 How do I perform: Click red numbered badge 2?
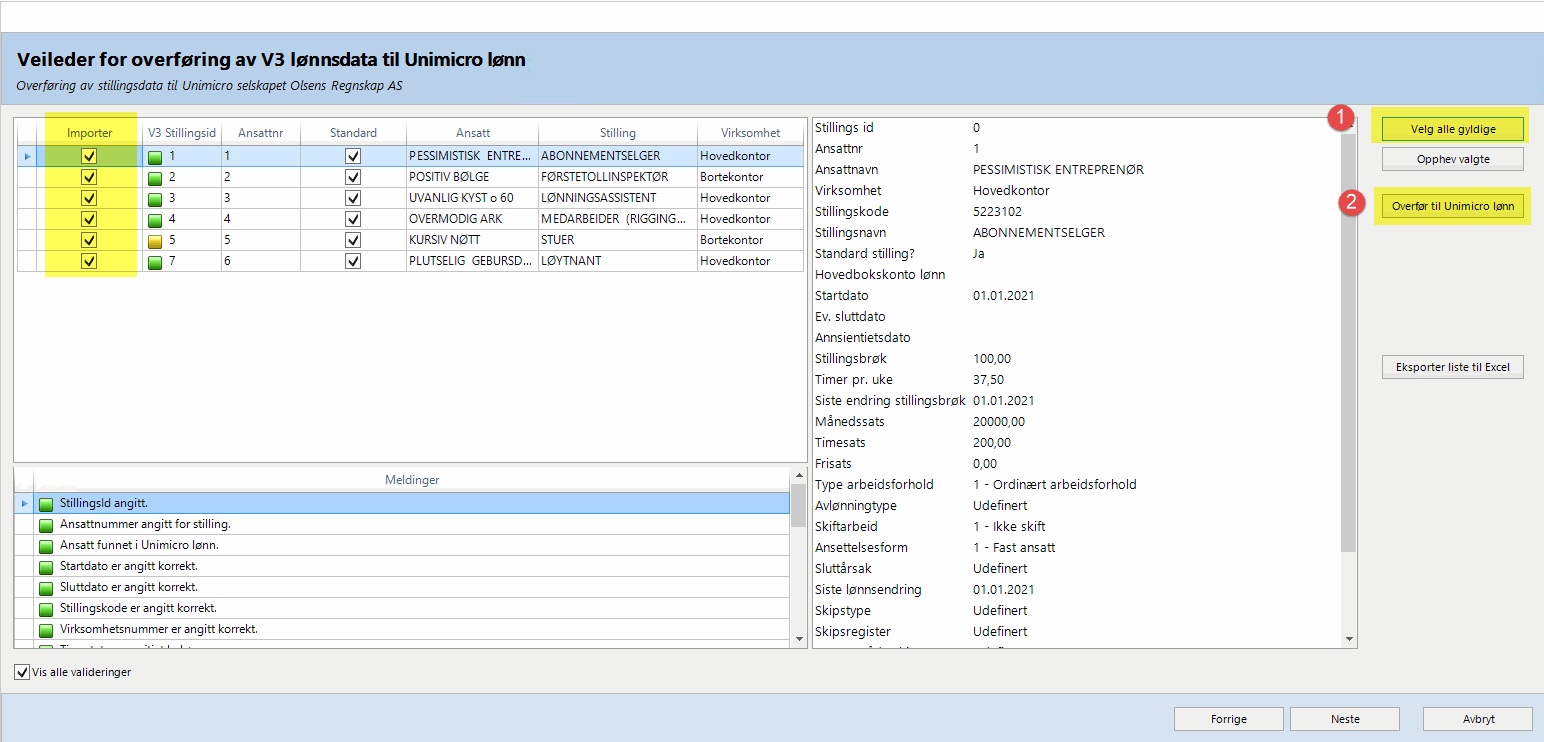pyautogui.click(x=1352, y=203)
